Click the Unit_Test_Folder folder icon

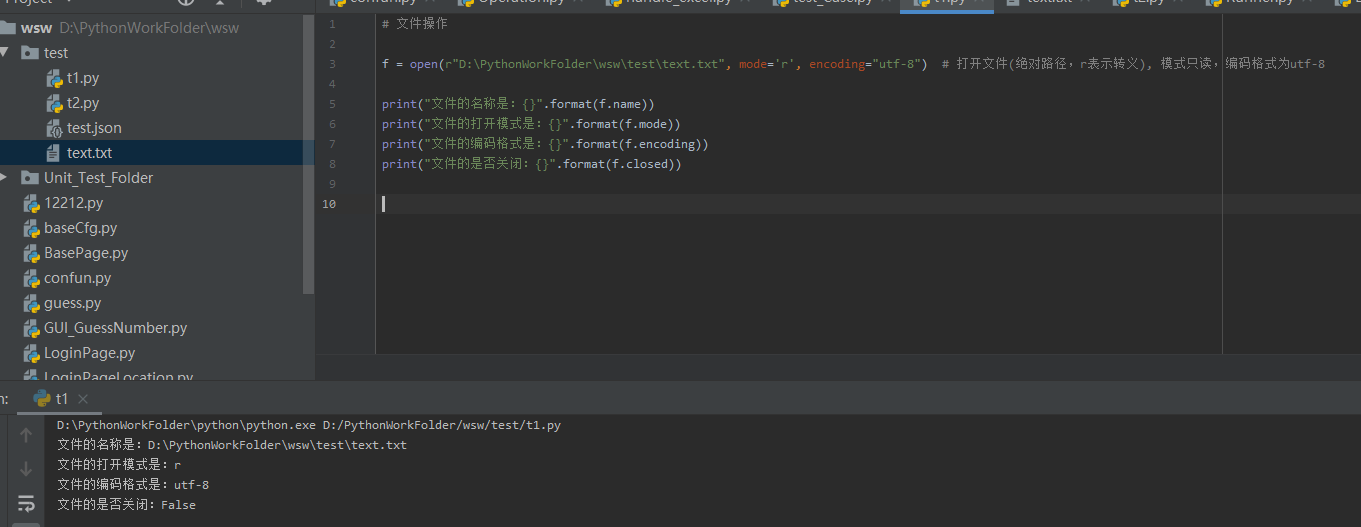click(29, 178)
